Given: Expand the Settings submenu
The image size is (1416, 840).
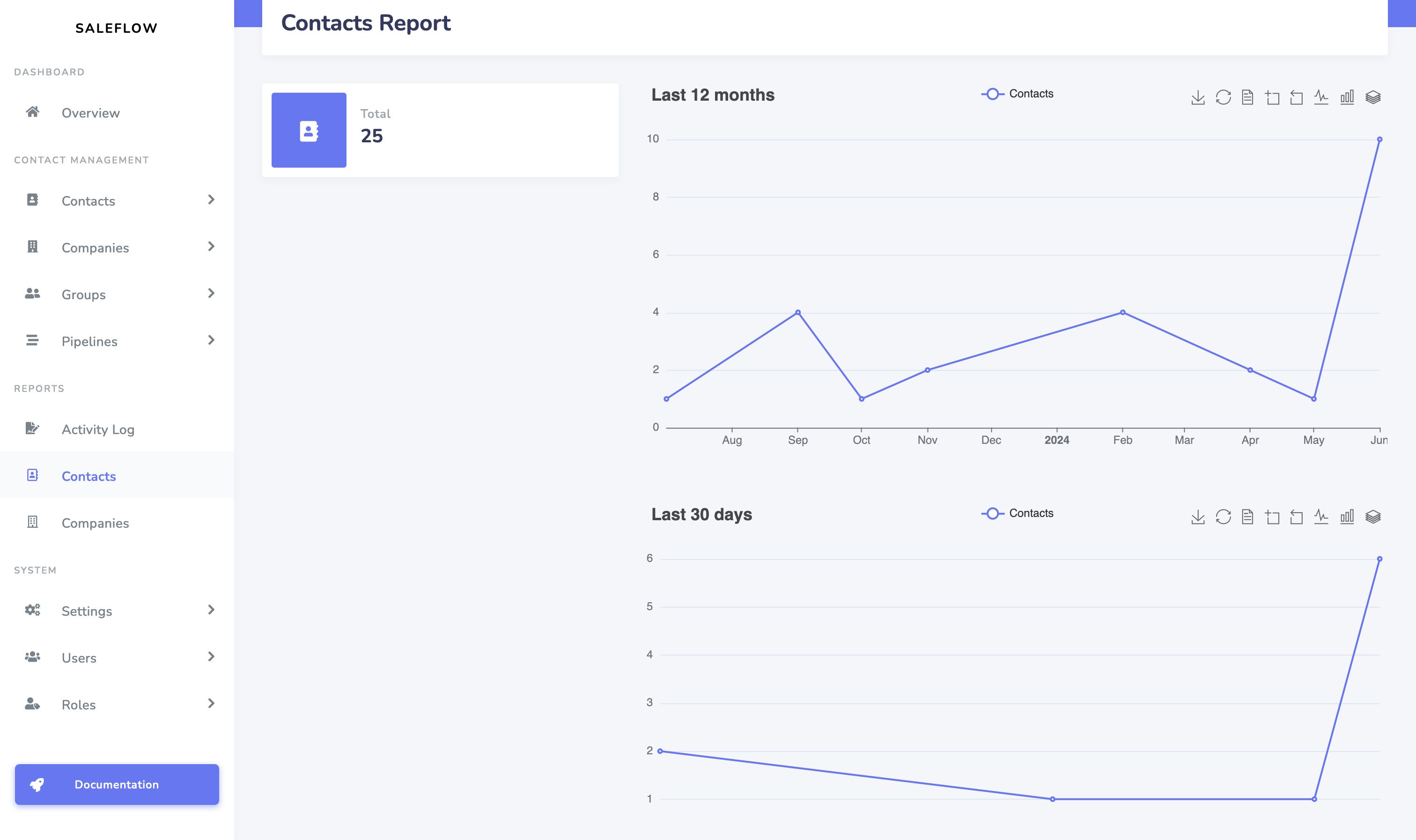Looking at the screenshot, I should click(117, 611).
